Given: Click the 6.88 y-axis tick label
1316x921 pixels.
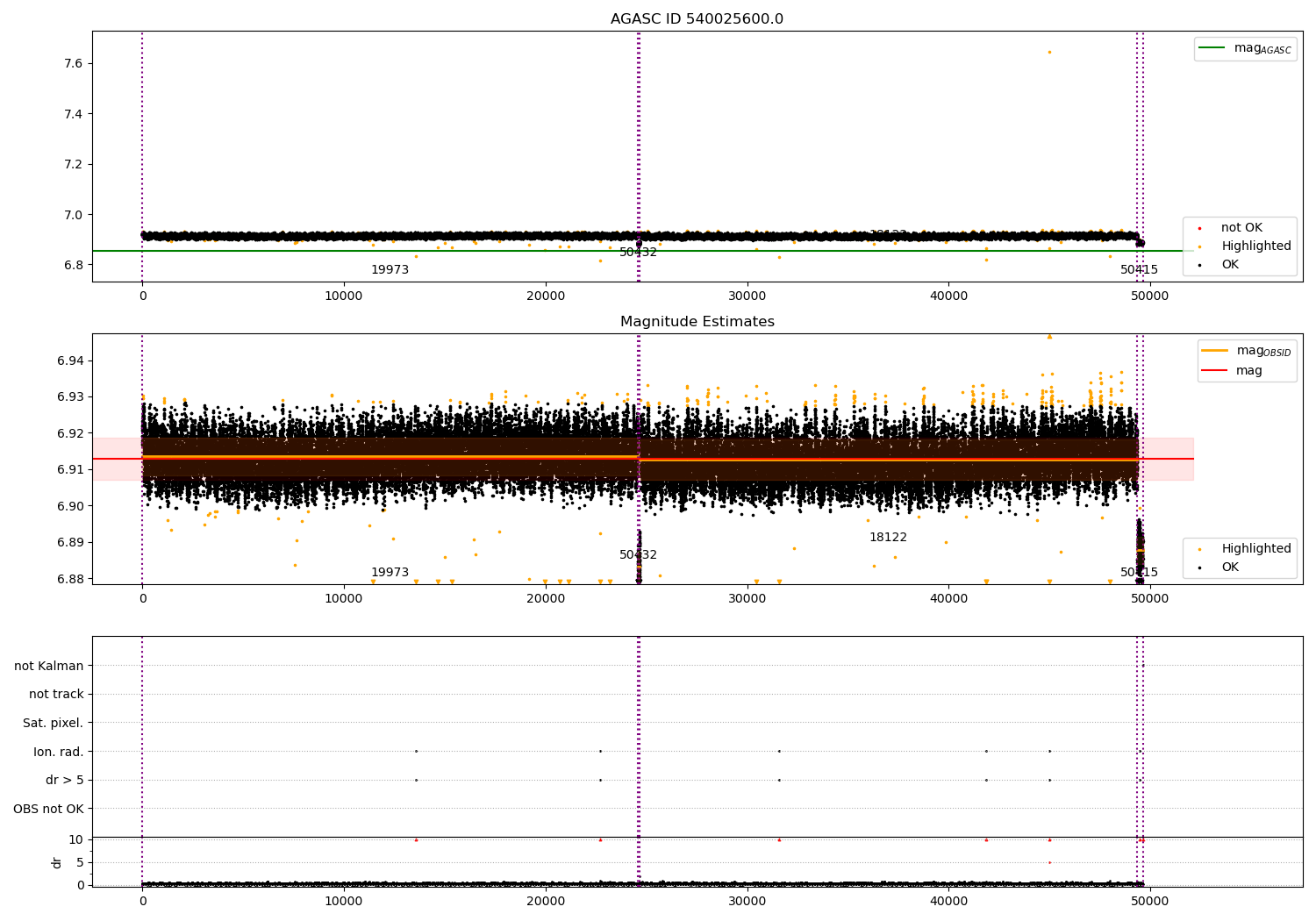Looking at the screenshot, I should pyautogui.click(x=70, y=579).
